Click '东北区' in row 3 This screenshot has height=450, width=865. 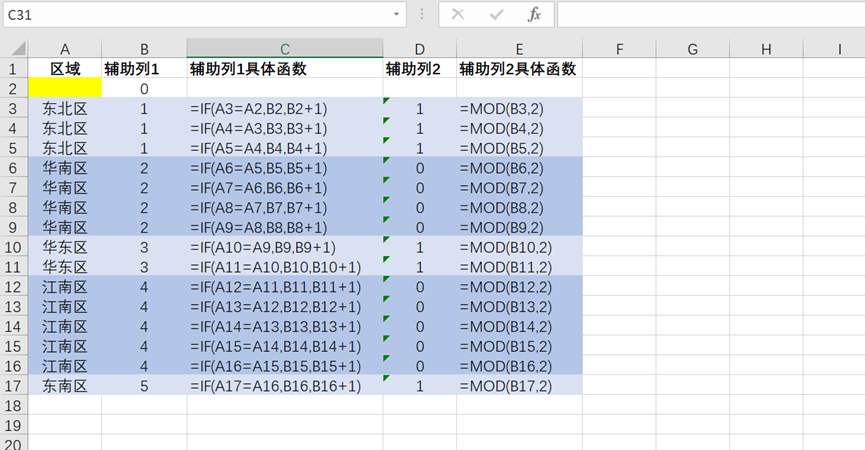point(65,108)
